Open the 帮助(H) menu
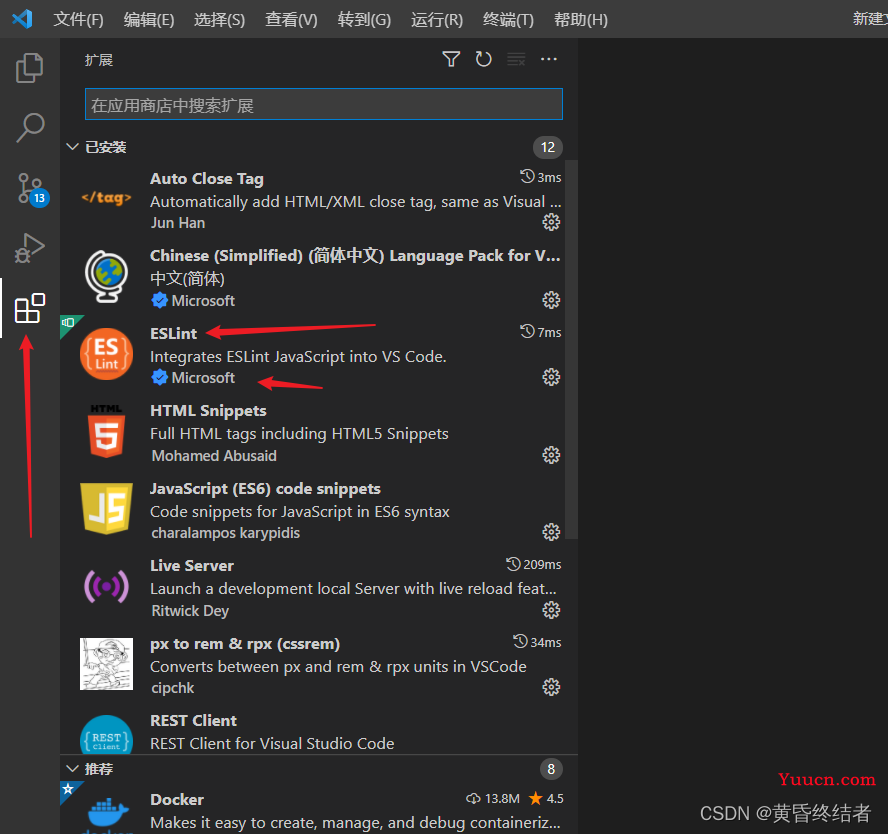The image size is (888, 834). [x=580, y=20]
